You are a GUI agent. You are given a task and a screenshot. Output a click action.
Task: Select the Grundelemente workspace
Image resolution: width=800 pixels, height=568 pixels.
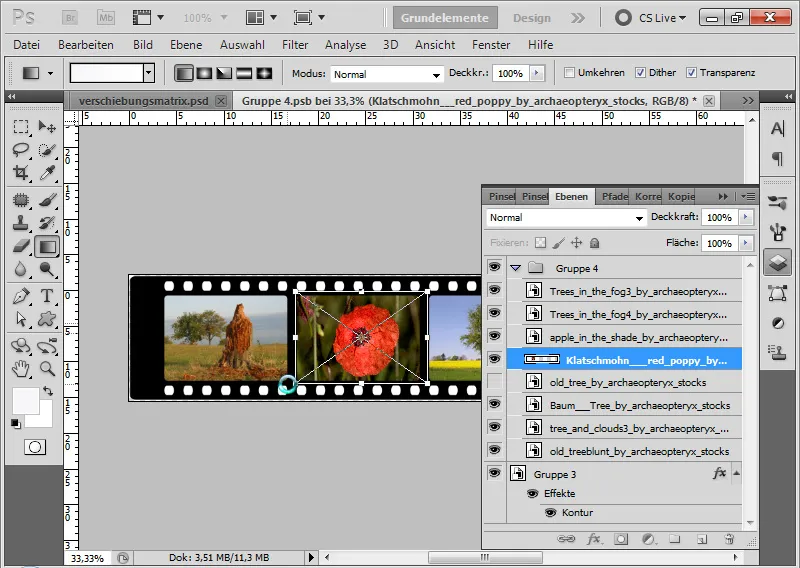444,18
